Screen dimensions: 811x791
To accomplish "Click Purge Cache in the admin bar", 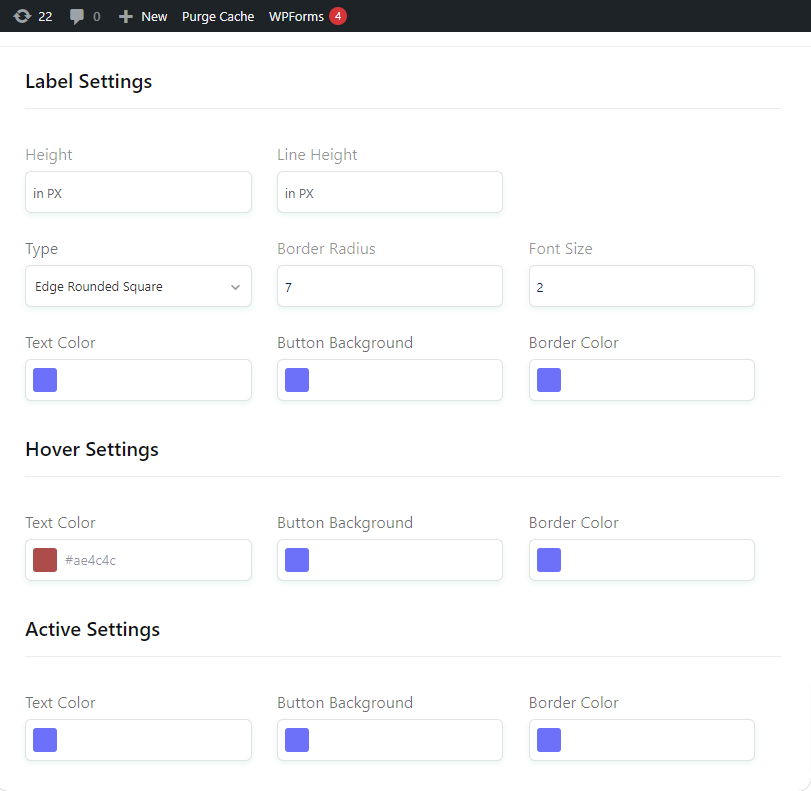I will [218, 17].
